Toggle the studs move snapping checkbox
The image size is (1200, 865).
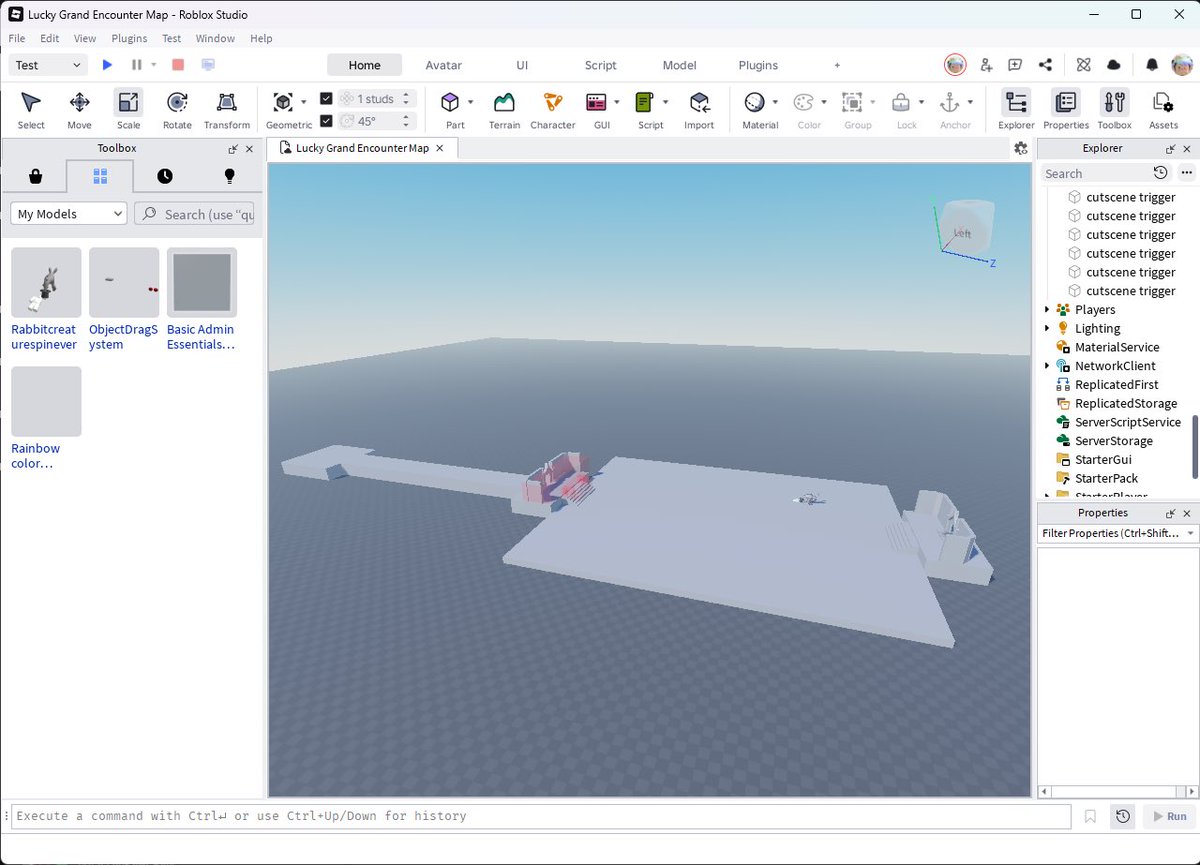coord(326,99)
